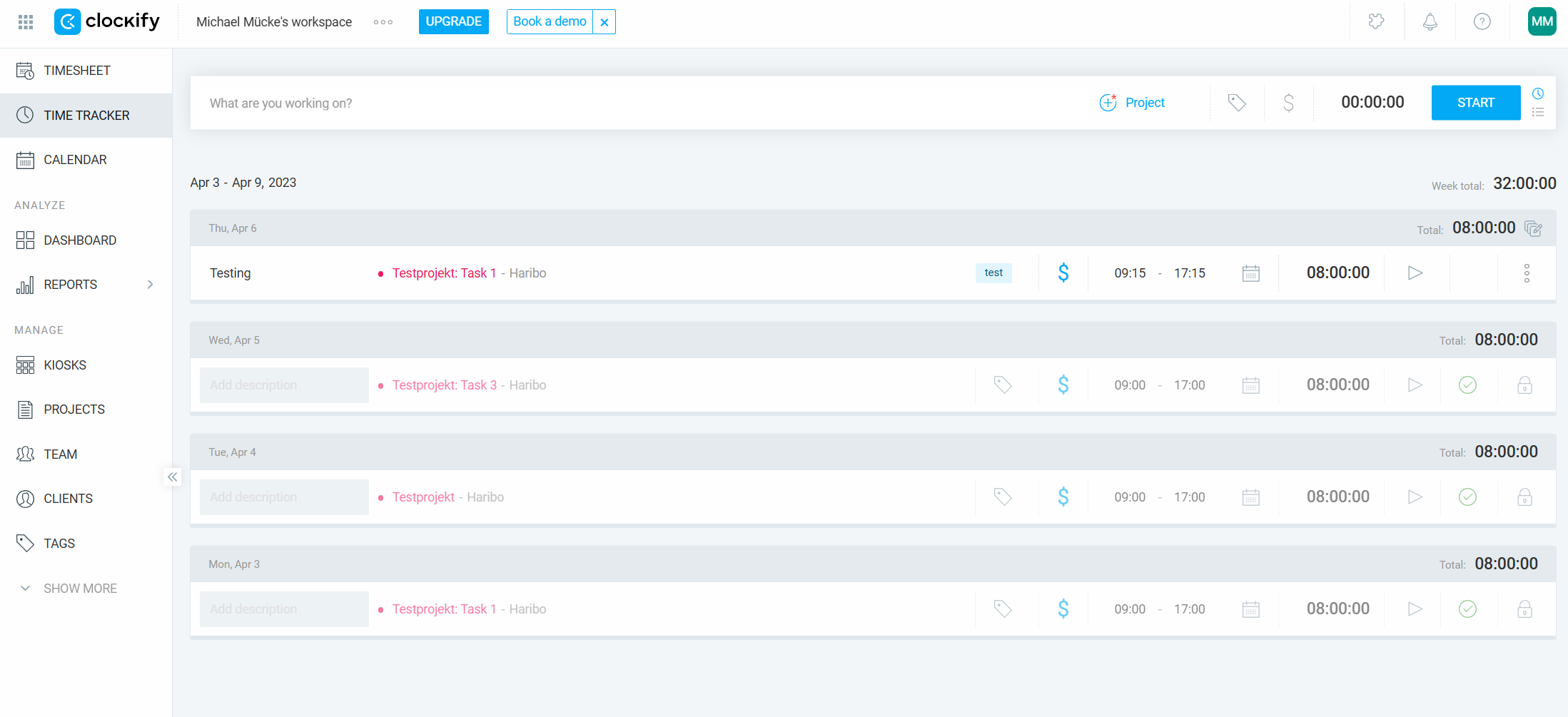Click the 'test' tag on Testing entry
The image size is (1568, 717).
pos(993,273)
